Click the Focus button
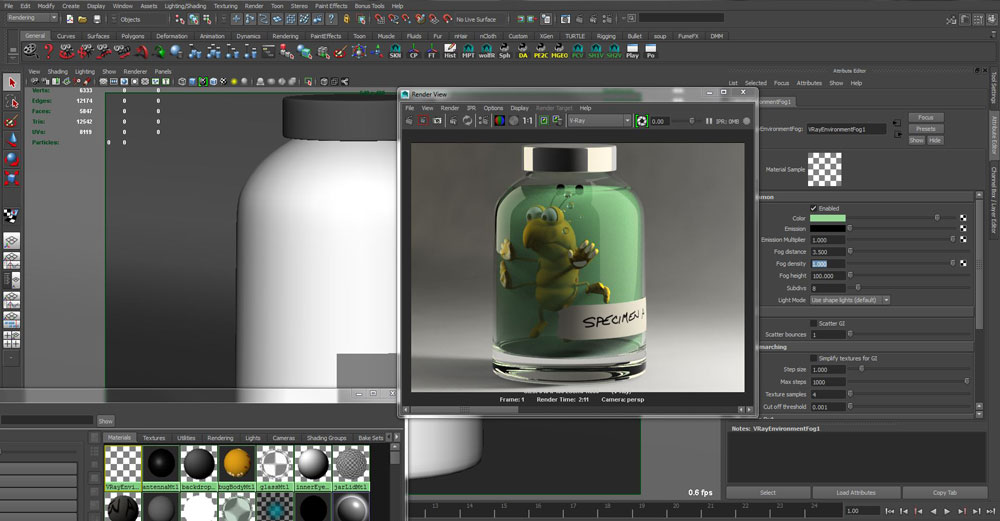This screenshot has width=1000, height=521. 926,118
